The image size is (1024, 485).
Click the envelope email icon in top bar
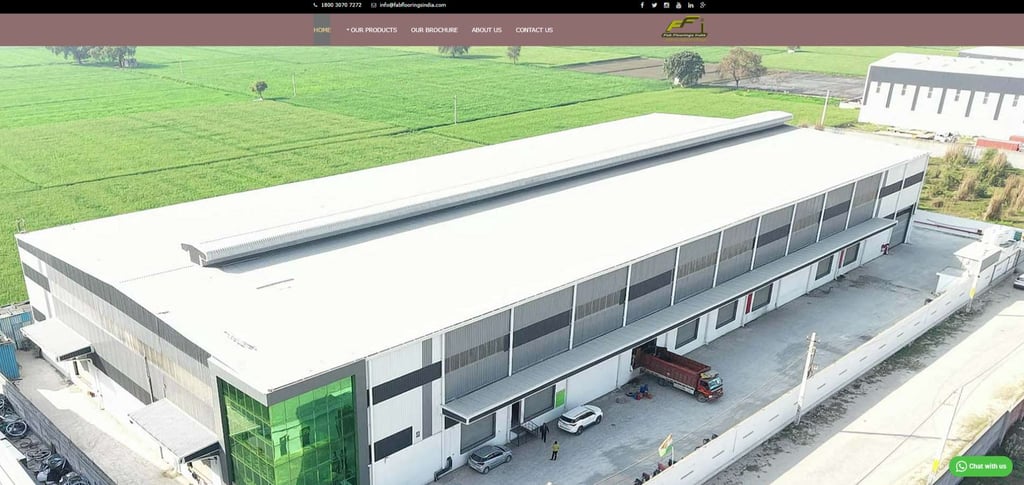[x=374, y=5]
